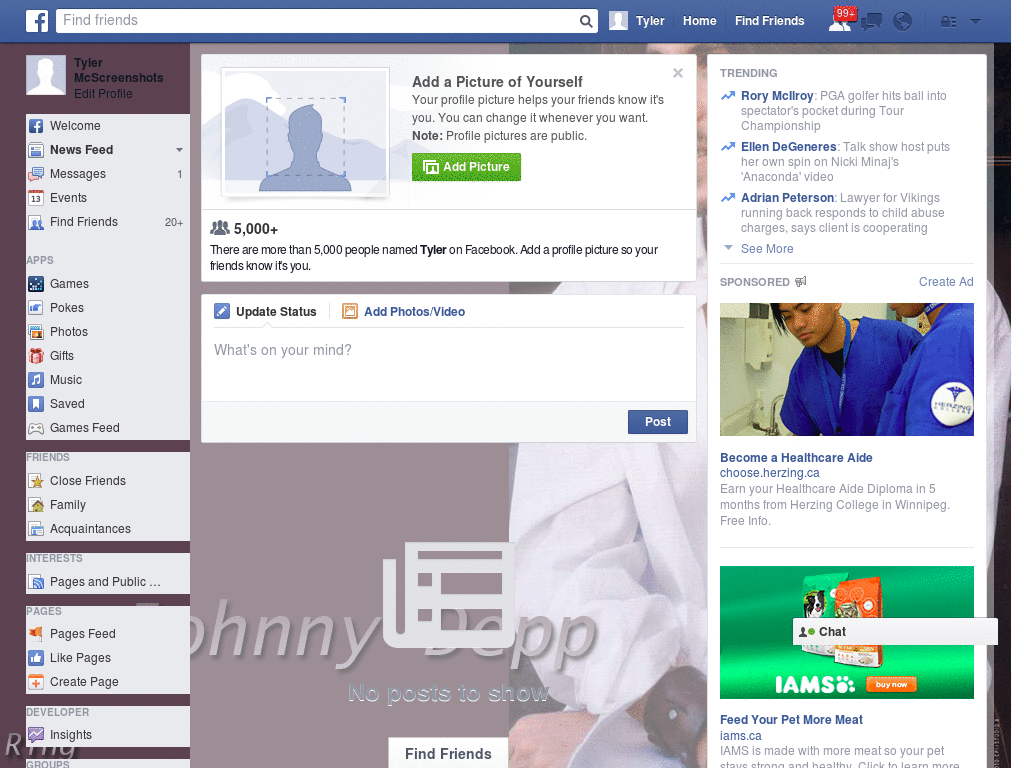Image resolution: width=1024 pixels, height=768 pixels.
Task: Open the Close Friends star icon
Action: click(36, 481)
